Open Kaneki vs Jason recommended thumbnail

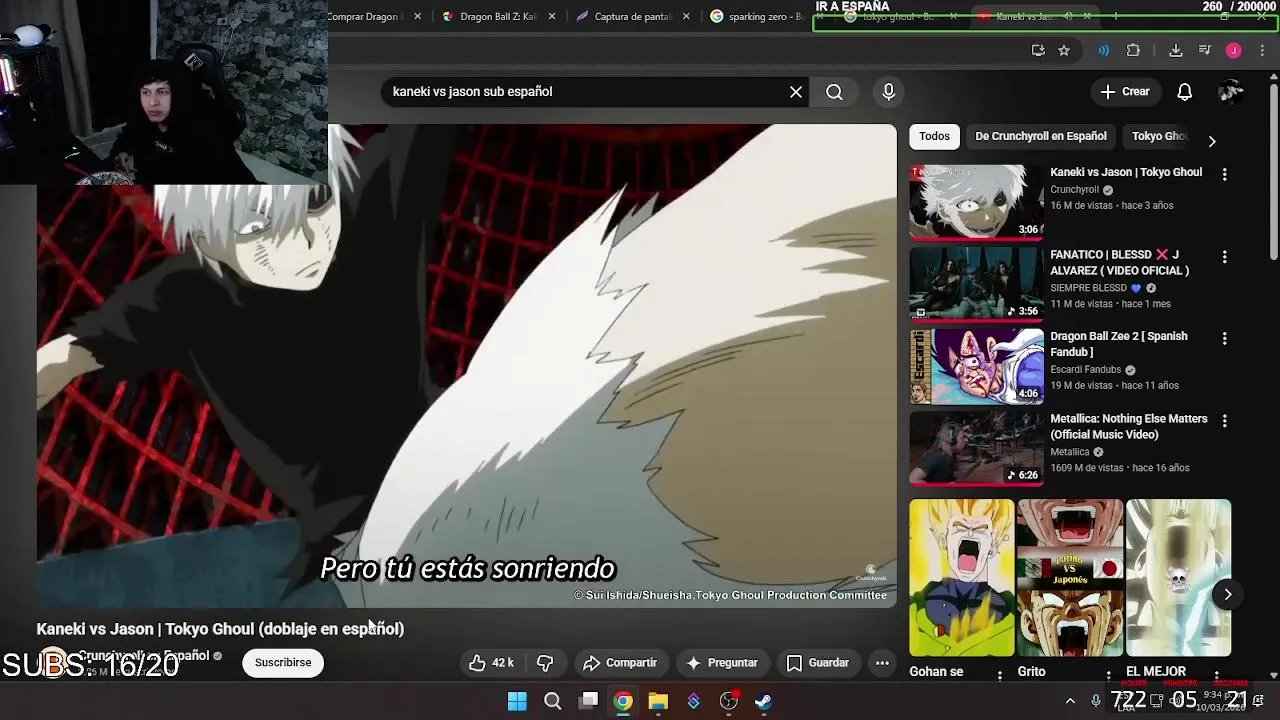tap(977, 202)
